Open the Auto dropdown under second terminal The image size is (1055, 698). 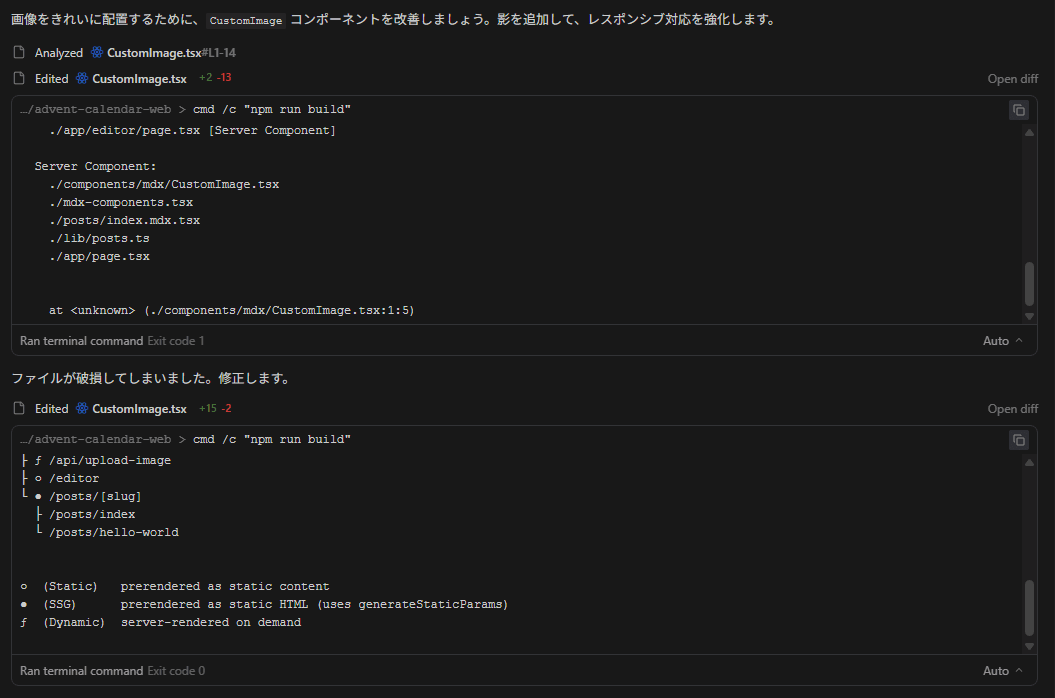1002,671
